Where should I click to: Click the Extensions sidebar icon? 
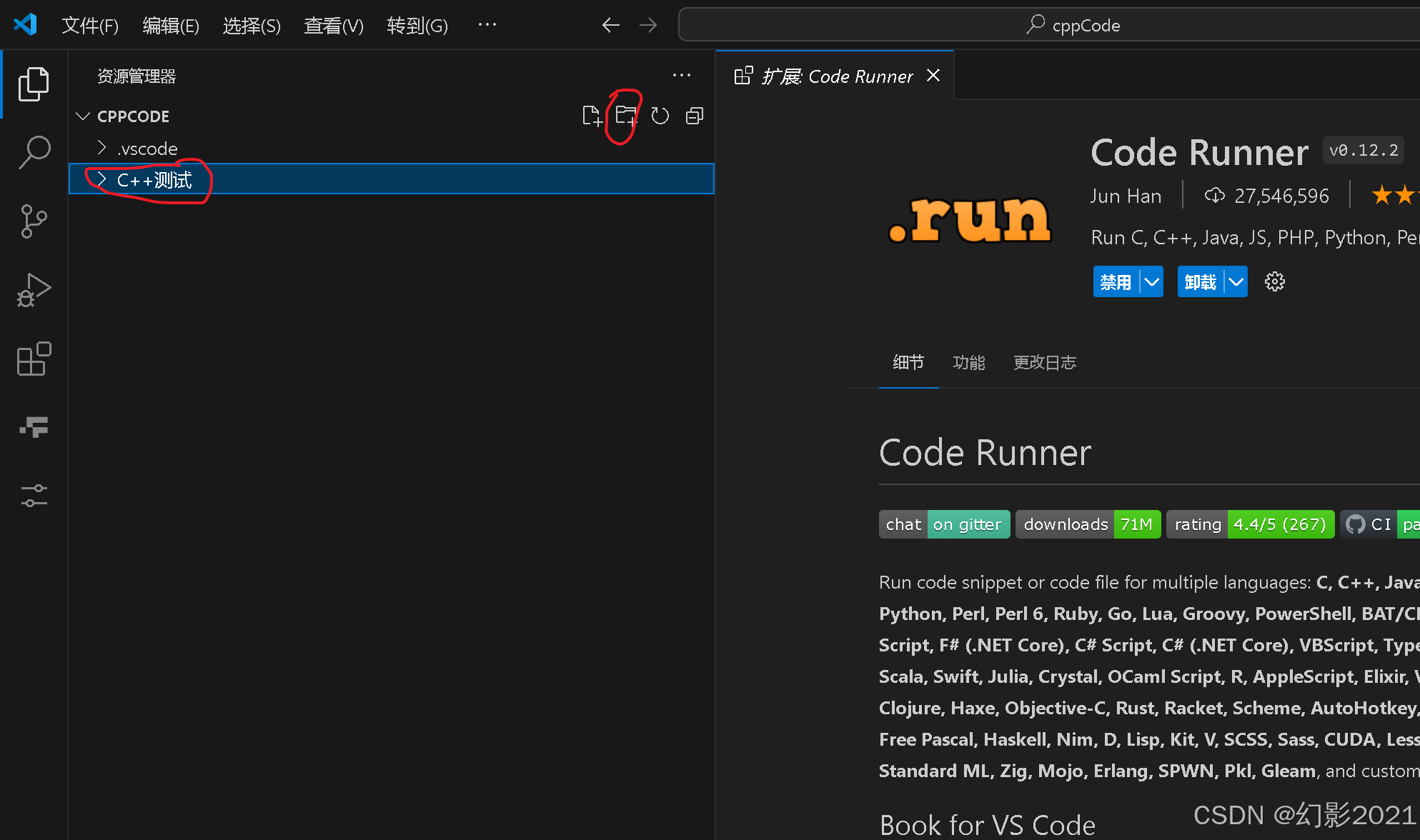point(33,359)
